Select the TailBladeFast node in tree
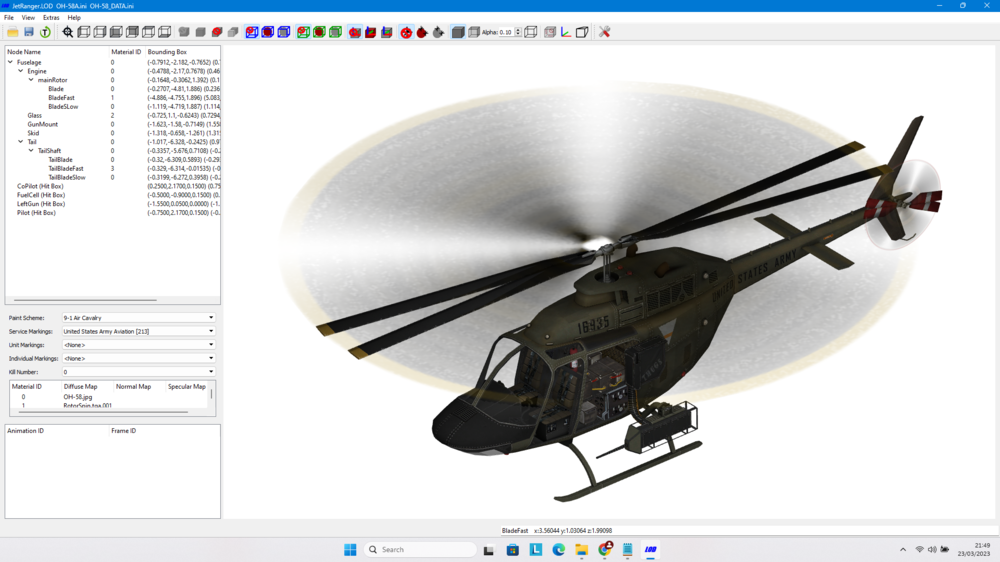This screenshot has height=562, width=1000. pos(66,168)
